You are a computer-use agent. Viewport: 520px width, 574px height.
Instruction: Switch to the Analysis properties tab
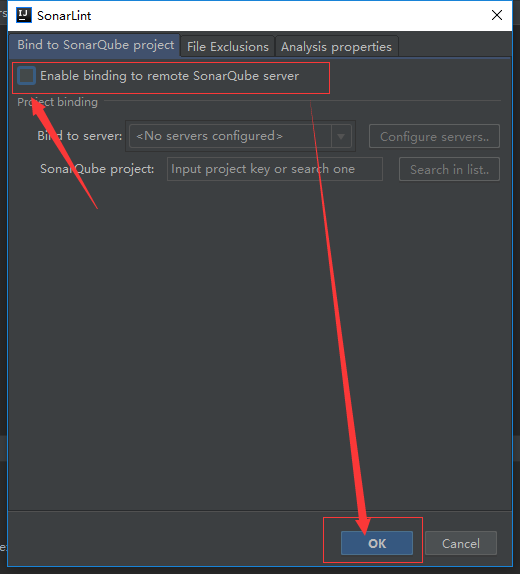coord(336,46)
